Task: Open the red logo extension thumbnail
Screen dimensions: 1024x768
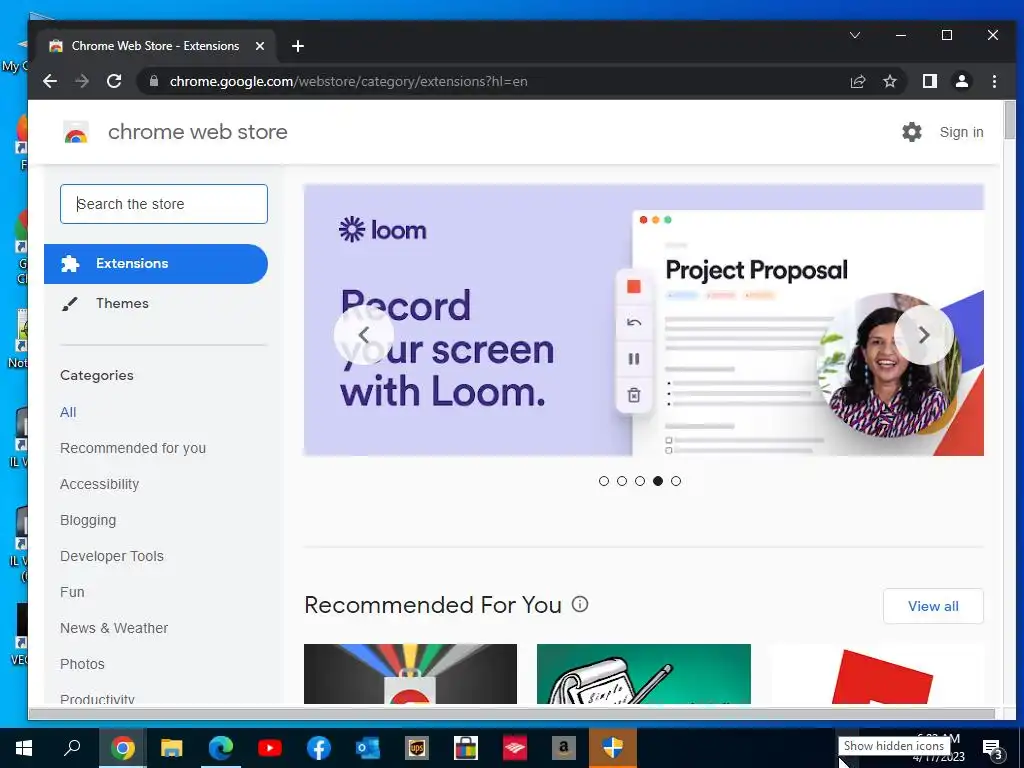Action: point(876,674)
